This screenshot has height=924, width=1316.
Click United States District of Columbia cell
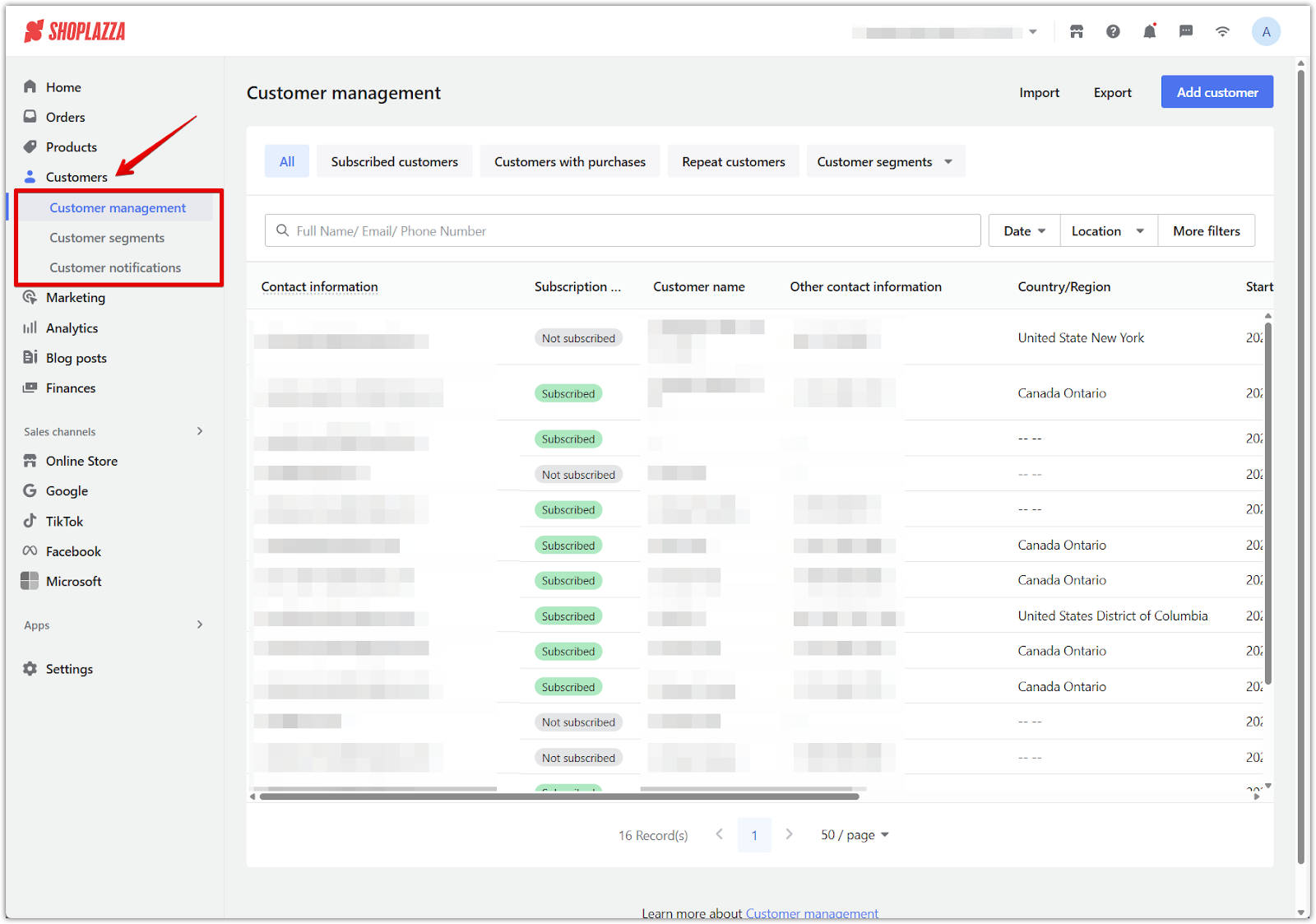[x=1113, y=615]
